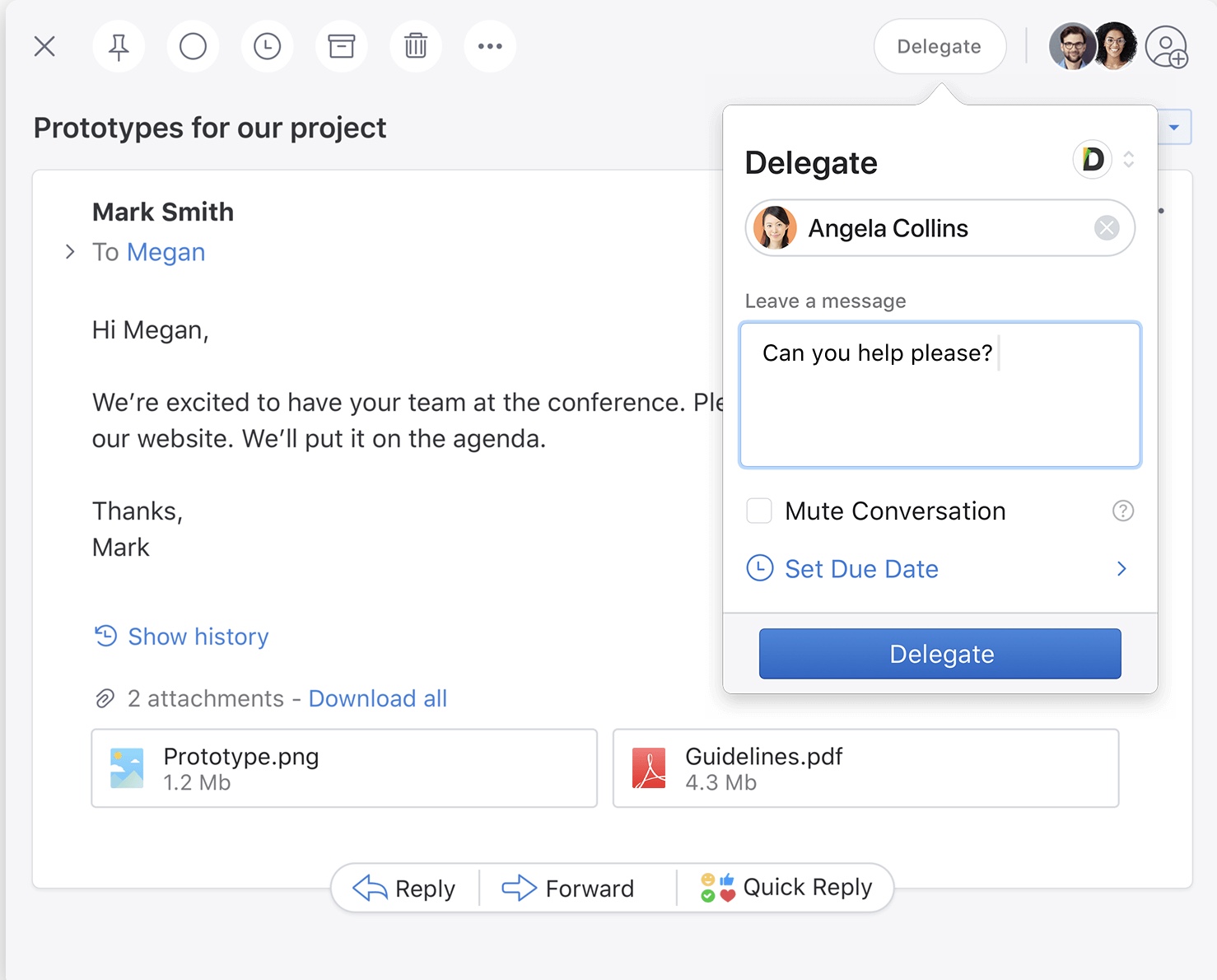This screenshot has height=980, width=1217.
Task: Remove Angela Collins from delegate field
Action: click(1107, 228)
